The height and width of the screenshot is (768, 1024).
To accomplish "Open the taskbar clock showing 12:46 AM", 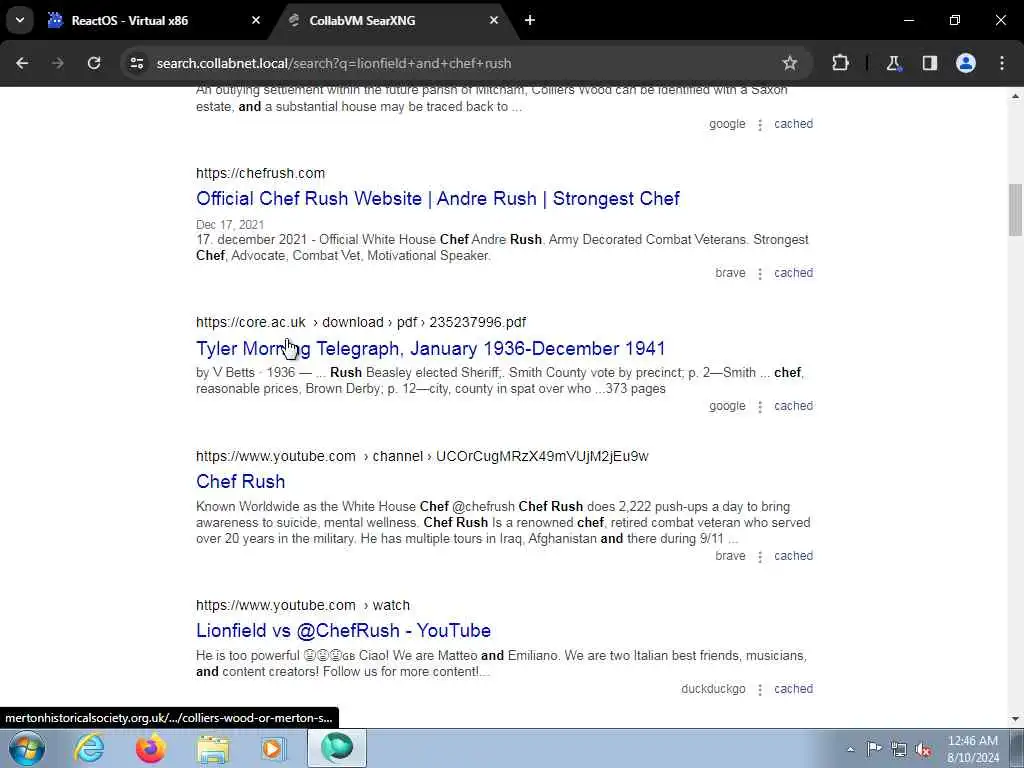I will (973, 749).
